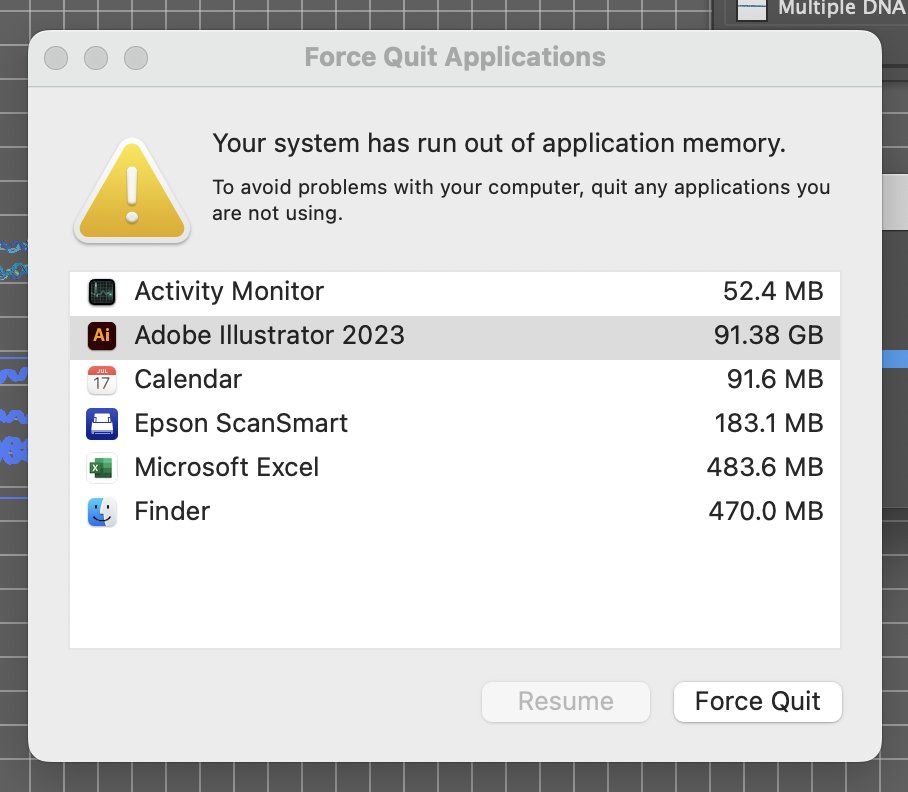Click the Adobe Illustrator 2023 Ai icon
This screenshot has width=908, height=792.
pyautogui.click(x=102, y=336)
